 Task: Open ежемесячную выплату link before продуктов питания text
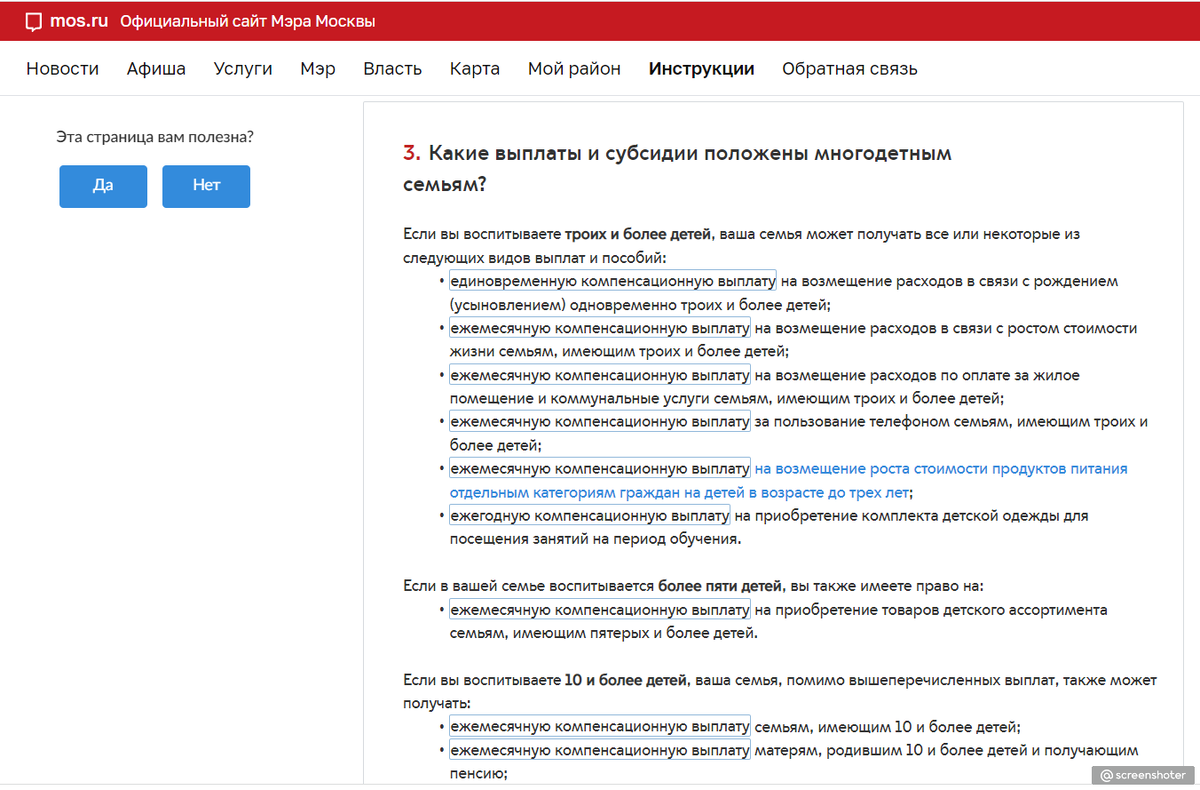[x=599, y=469]
